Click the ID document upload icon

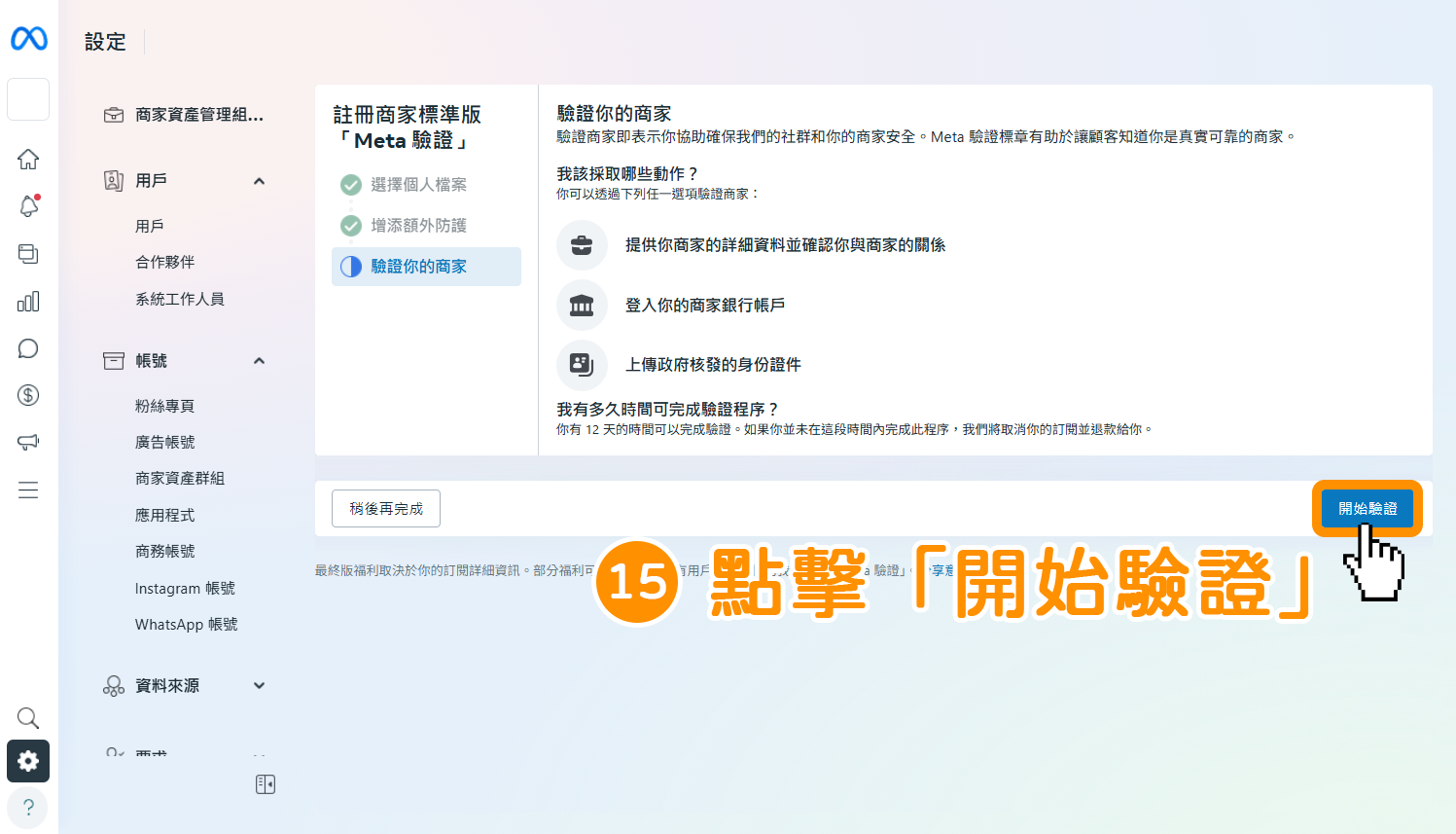[x=582, y=365]
